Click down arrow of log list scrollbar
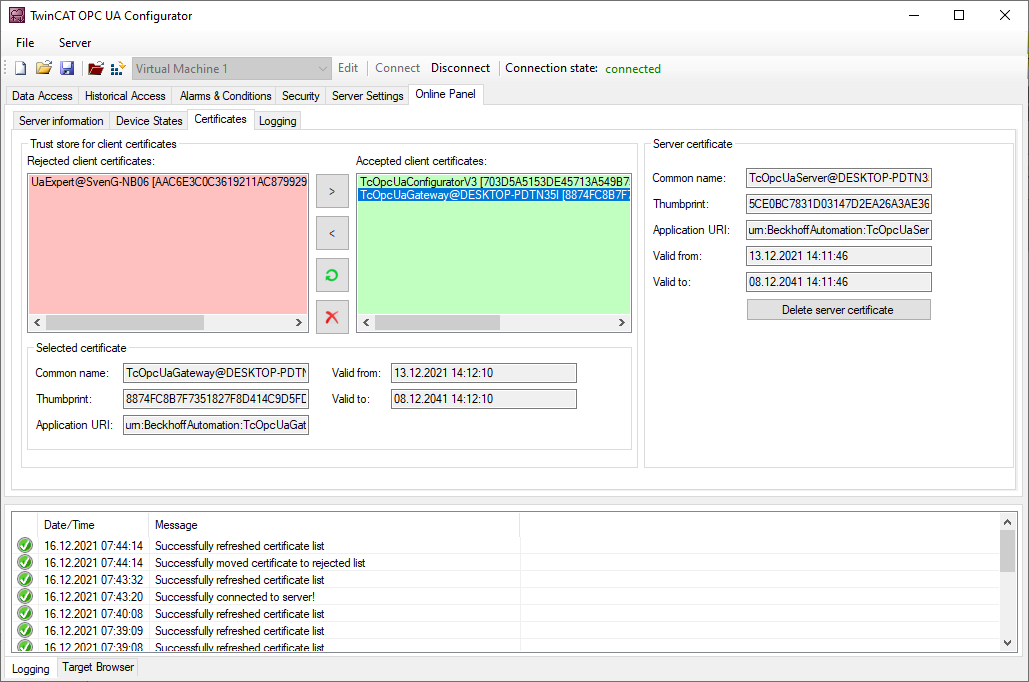The width and height of the screenshot is (1029, 682). coord(1007,643)
